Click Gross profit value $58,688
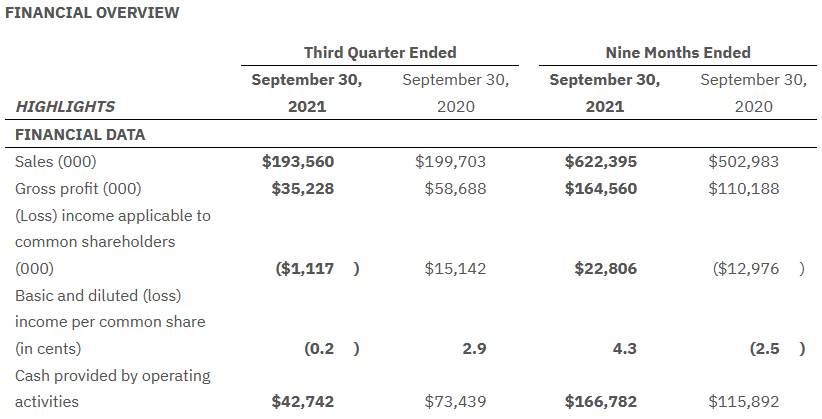822x419 pixels. coord(455,188)
